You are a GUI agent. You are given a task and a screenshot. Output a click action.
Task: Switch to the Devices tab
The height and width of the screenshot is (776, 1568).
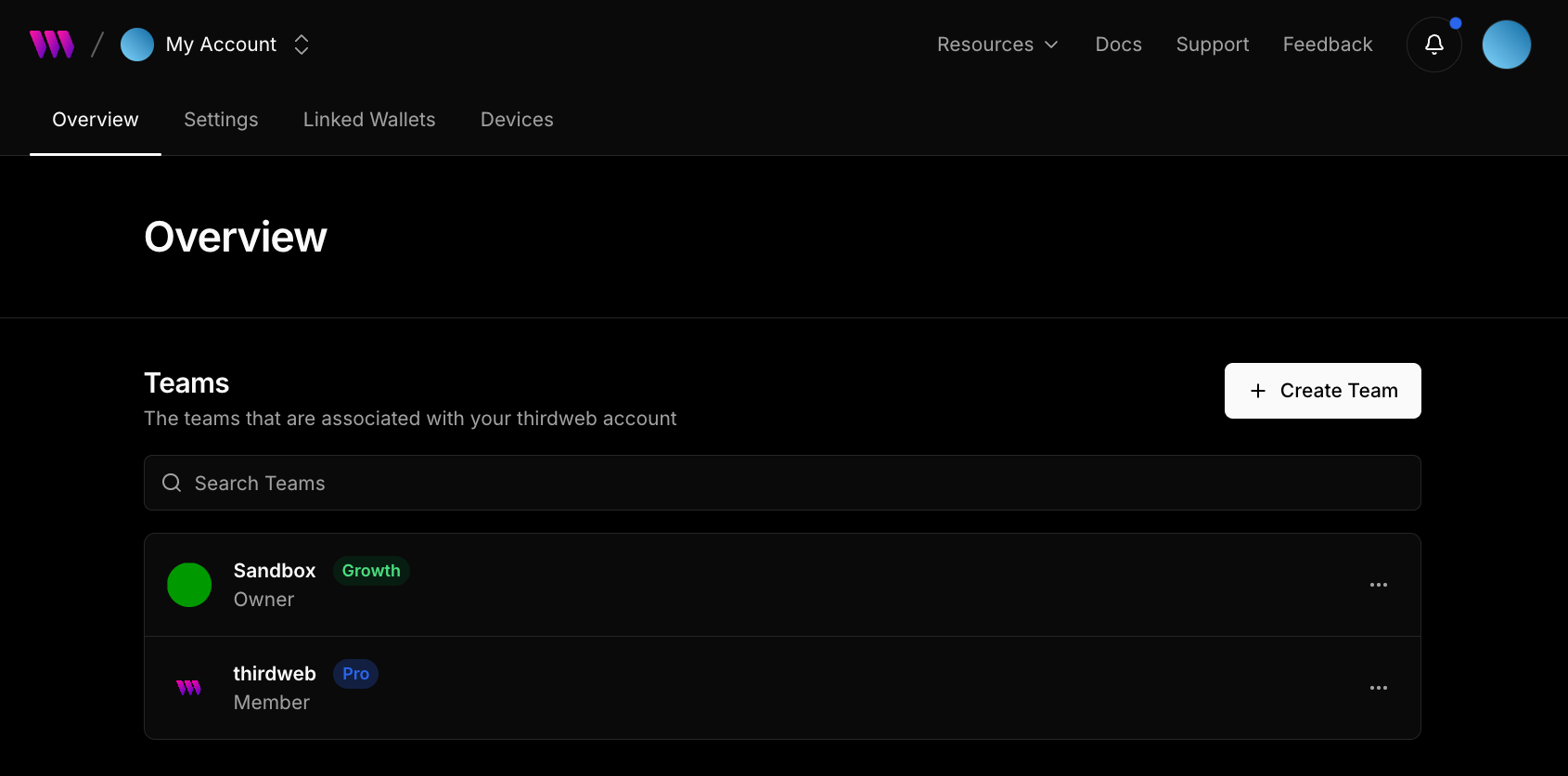click(x=517, y=120)
